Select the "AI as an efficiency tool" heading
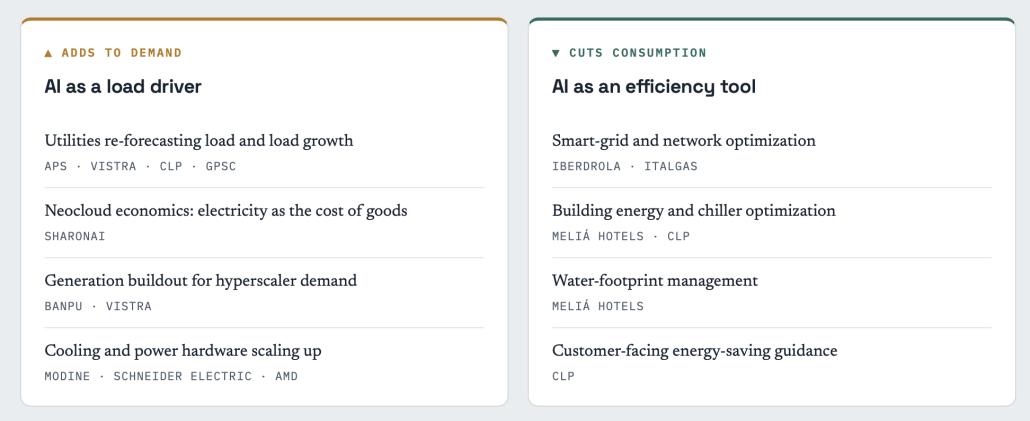The width and height of the screenshot is (1030, 421). 654,87
